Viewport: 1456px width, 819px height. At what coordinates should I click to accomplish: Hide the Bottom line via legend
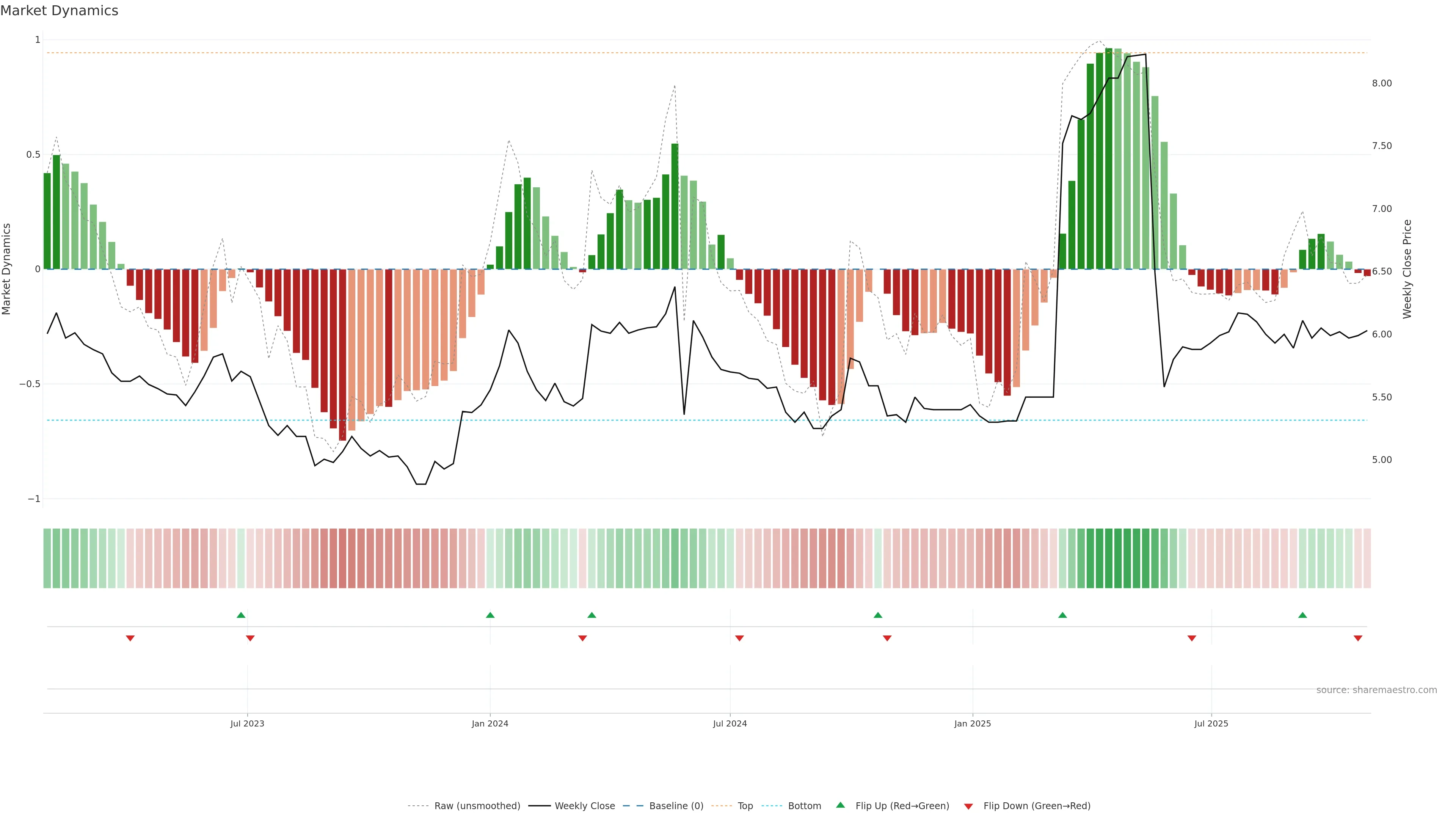coord(804,806)
